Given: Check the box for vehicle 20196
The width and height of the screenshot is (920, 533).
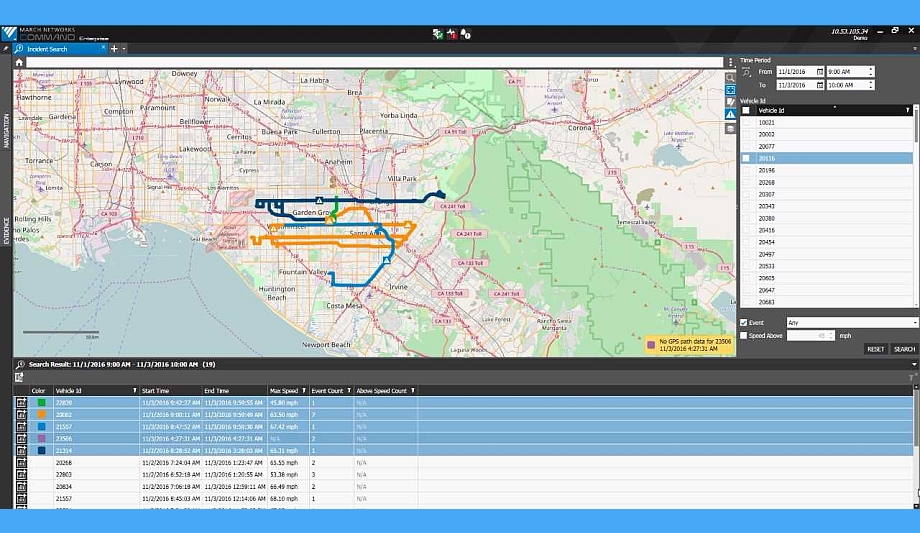Looking at the screenshot, I should click(x=746, y=170).
